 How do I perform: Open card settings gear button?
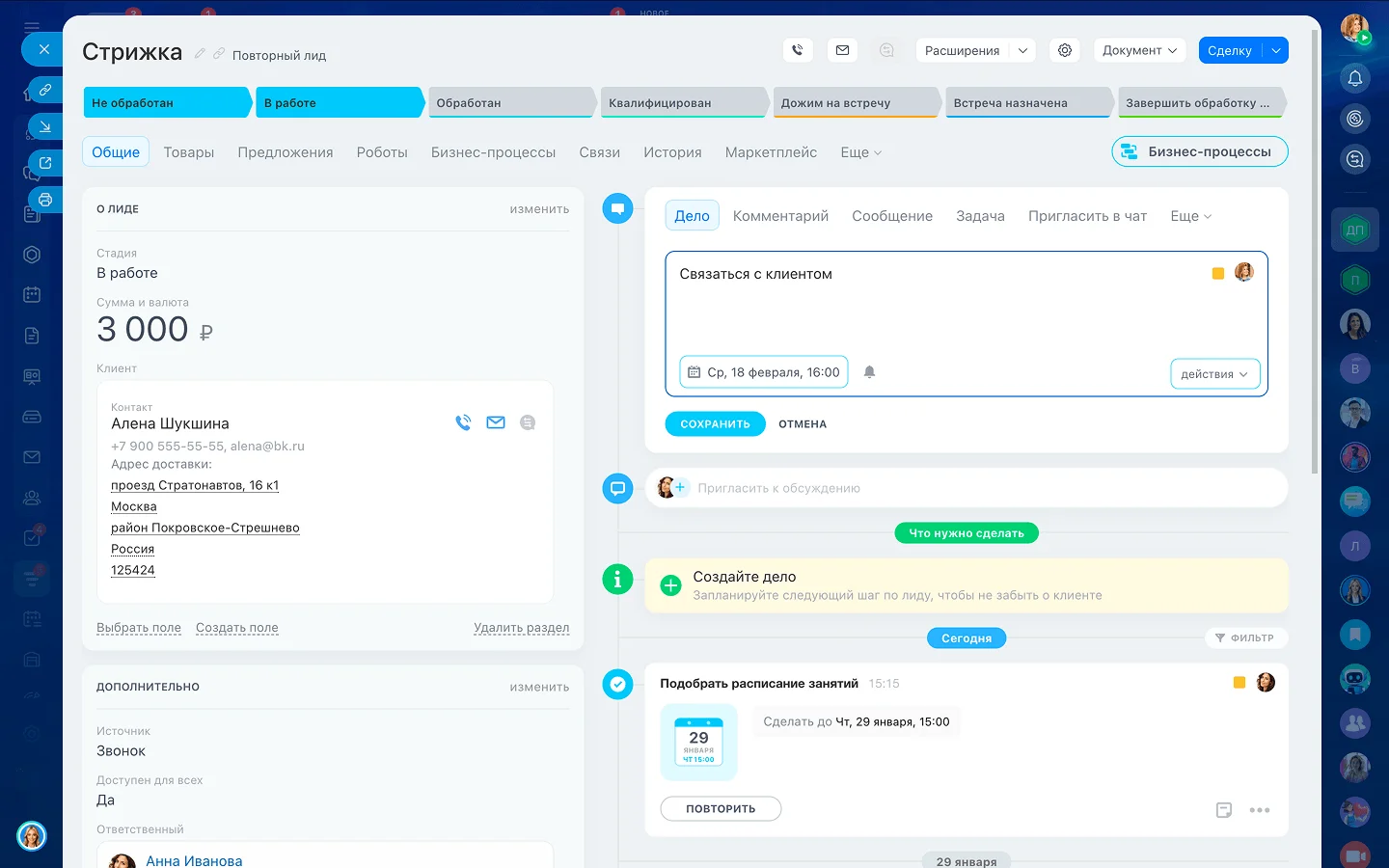point(1065,50)
